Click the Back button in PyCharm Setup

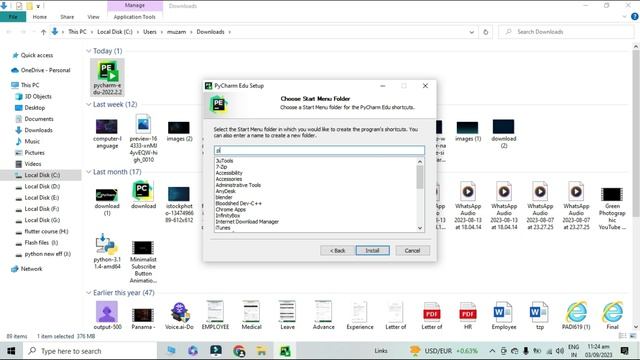pyautogui.click(x=337, y=250)
